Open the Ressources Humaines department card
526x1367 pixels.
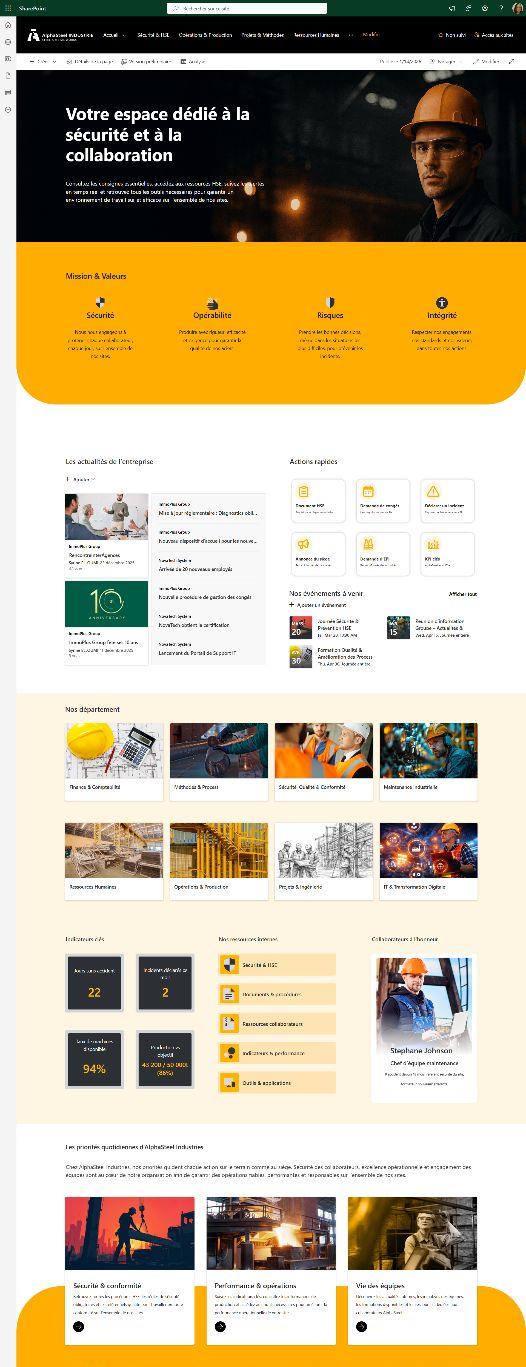114,861
